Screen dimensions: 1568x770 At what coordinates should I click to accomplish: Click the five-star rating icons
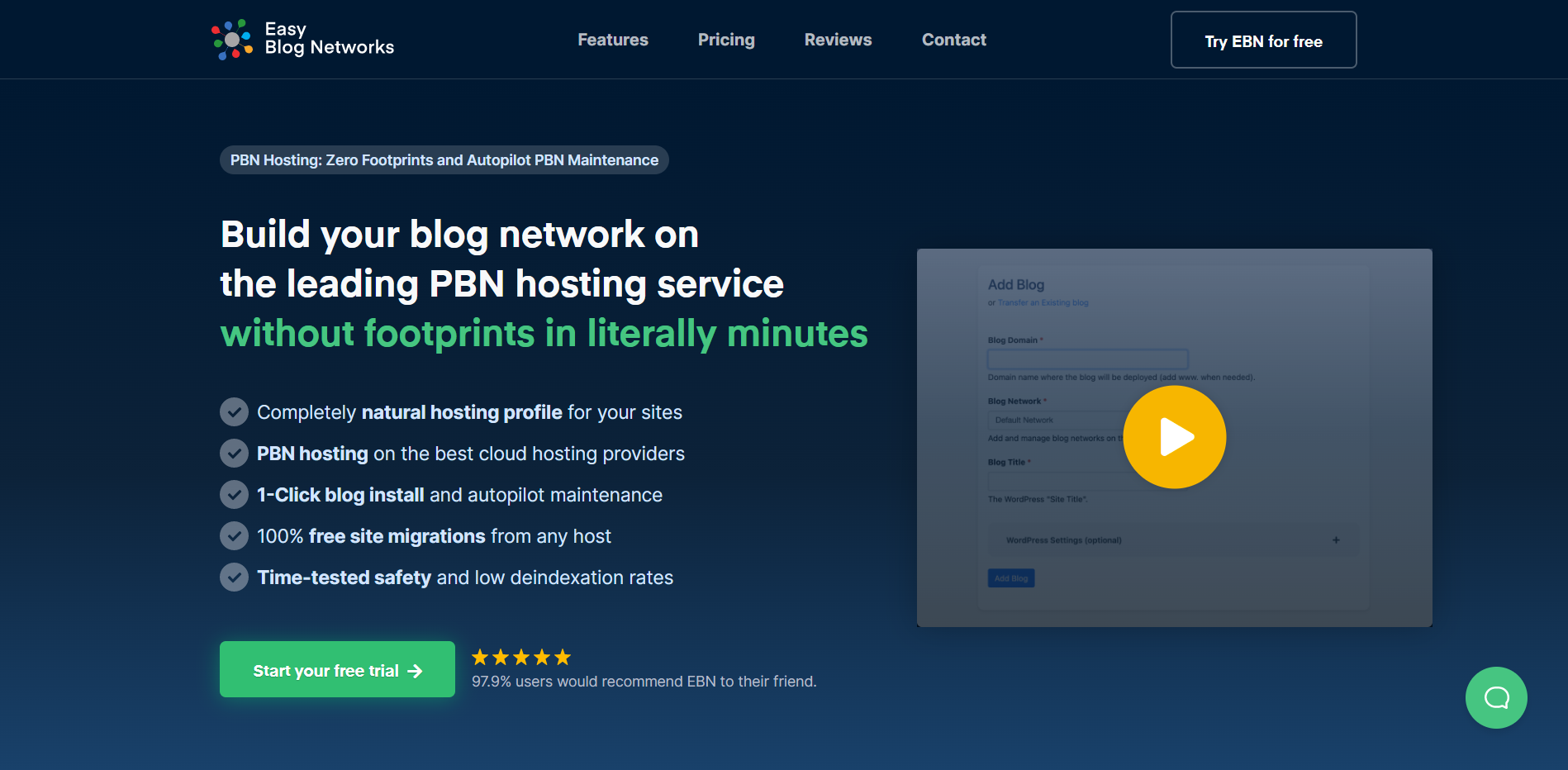point(521,658)
